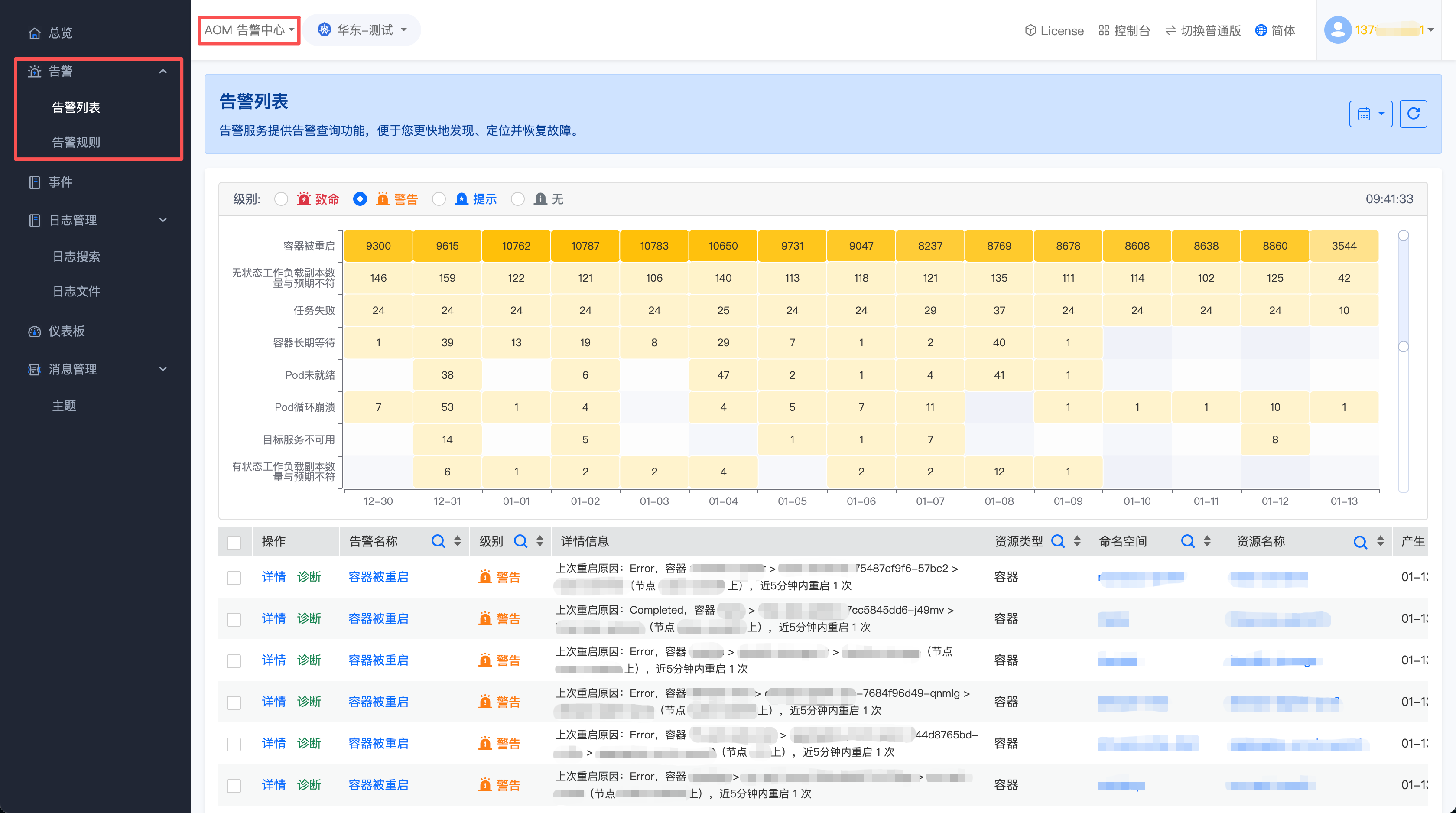Screen dimensions: 1456x813
Task: Click search icon in 告警名称 column
Action: coord(438,541)
